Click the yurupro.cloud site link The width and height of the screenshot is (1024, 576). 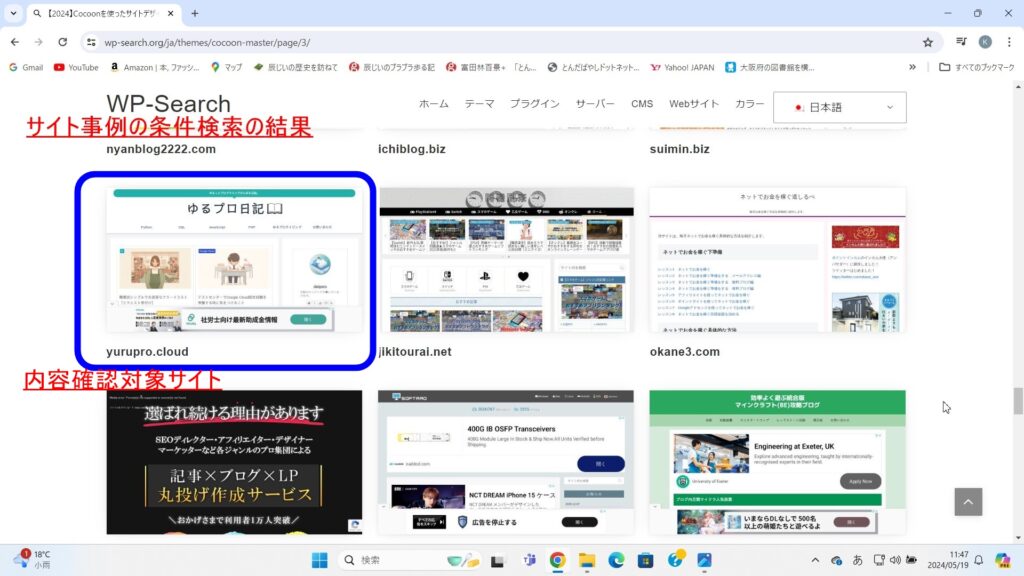147,352
